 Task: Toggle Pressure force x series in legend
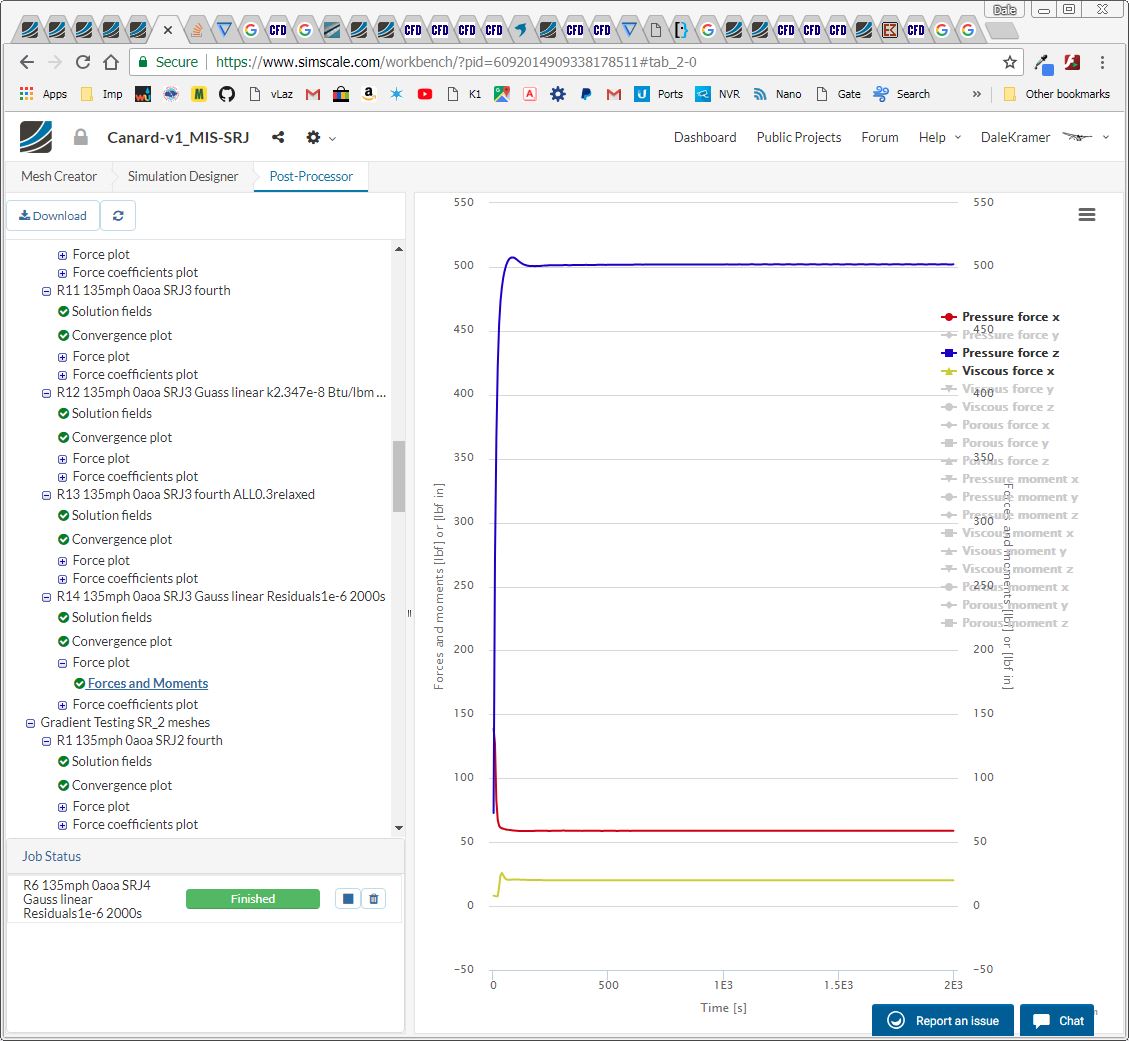click(1010, 317)
